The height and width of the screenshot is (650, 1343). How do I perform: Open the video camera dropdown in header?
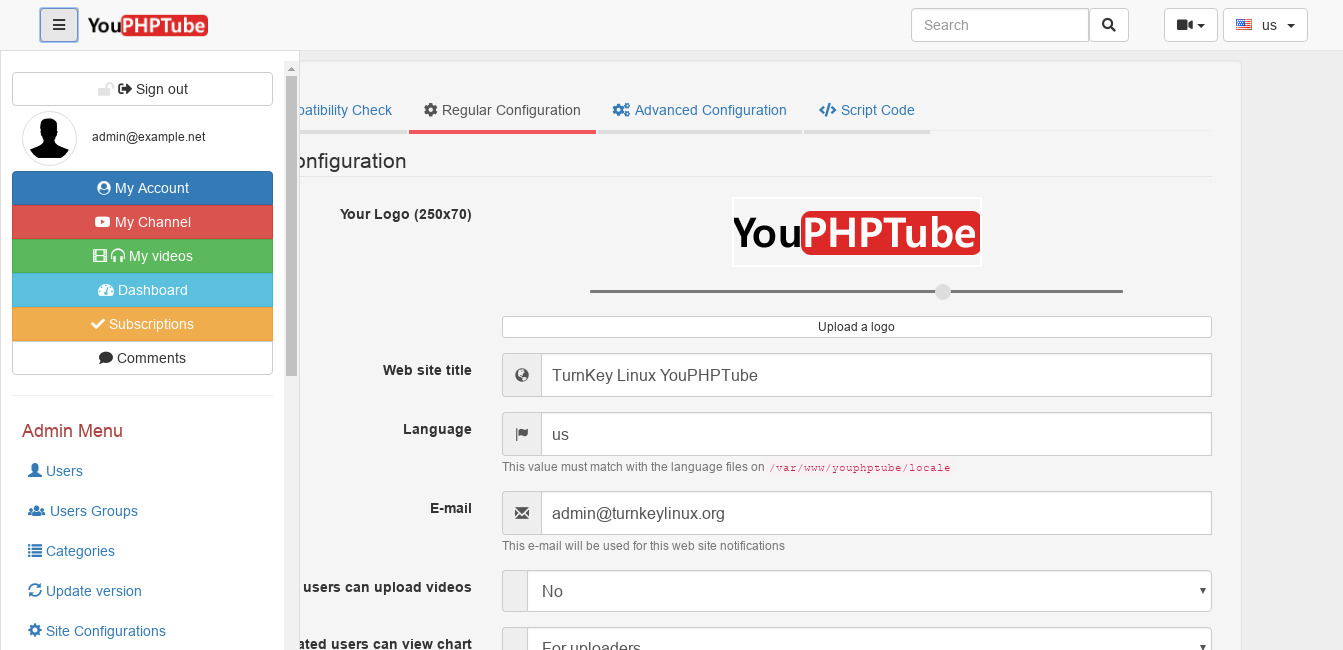(1190, 25)
